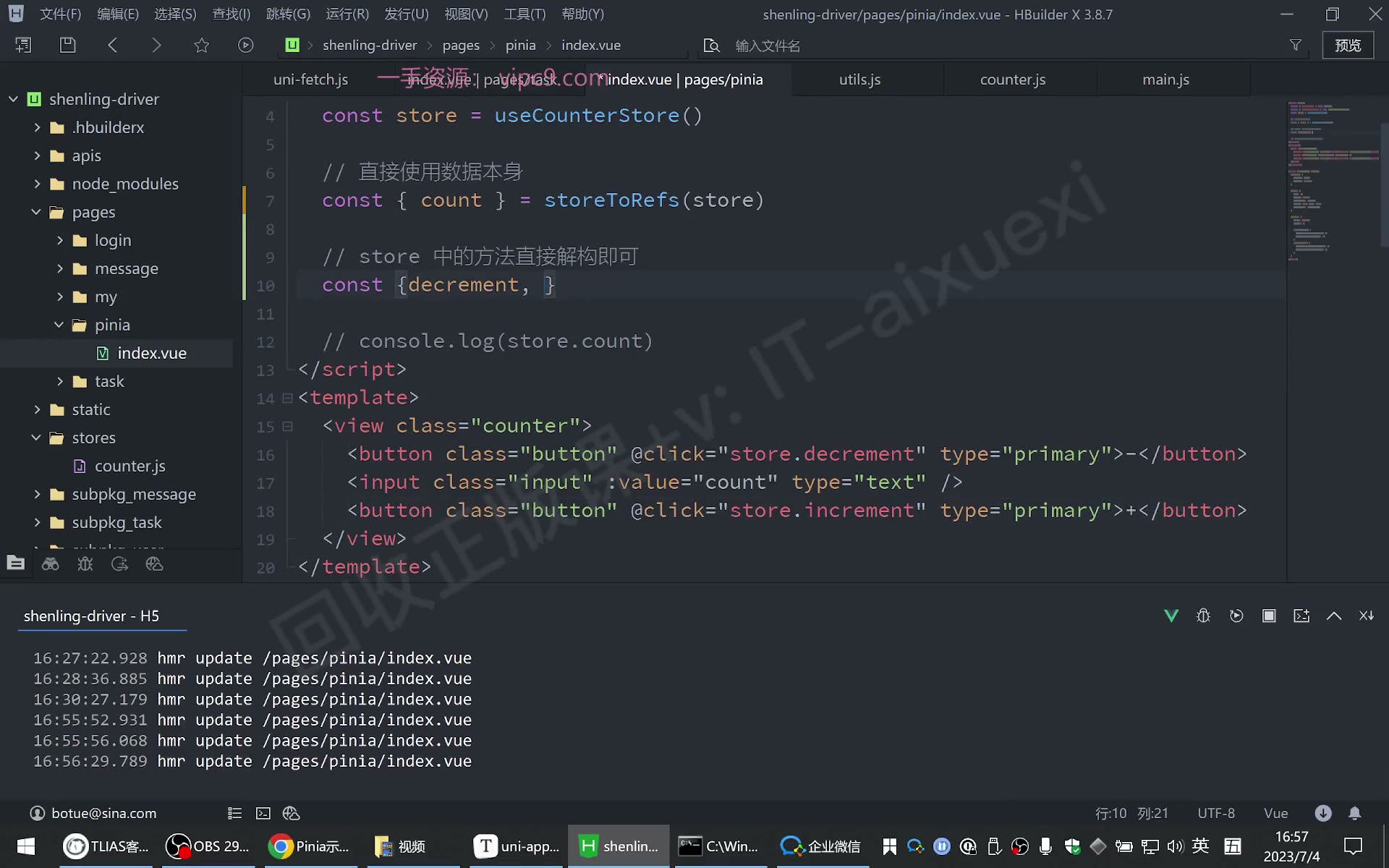
Task: Switch to the counter.js tab
Action: point(1013,80)
